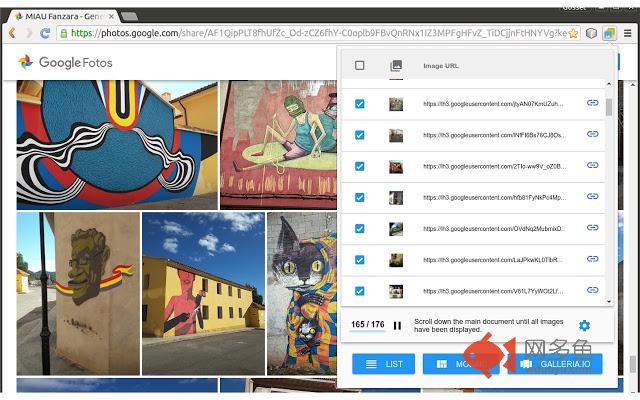
Task: Select the INfFl6Bs76CJ8Os URL text
Action: tap(494, 135)
